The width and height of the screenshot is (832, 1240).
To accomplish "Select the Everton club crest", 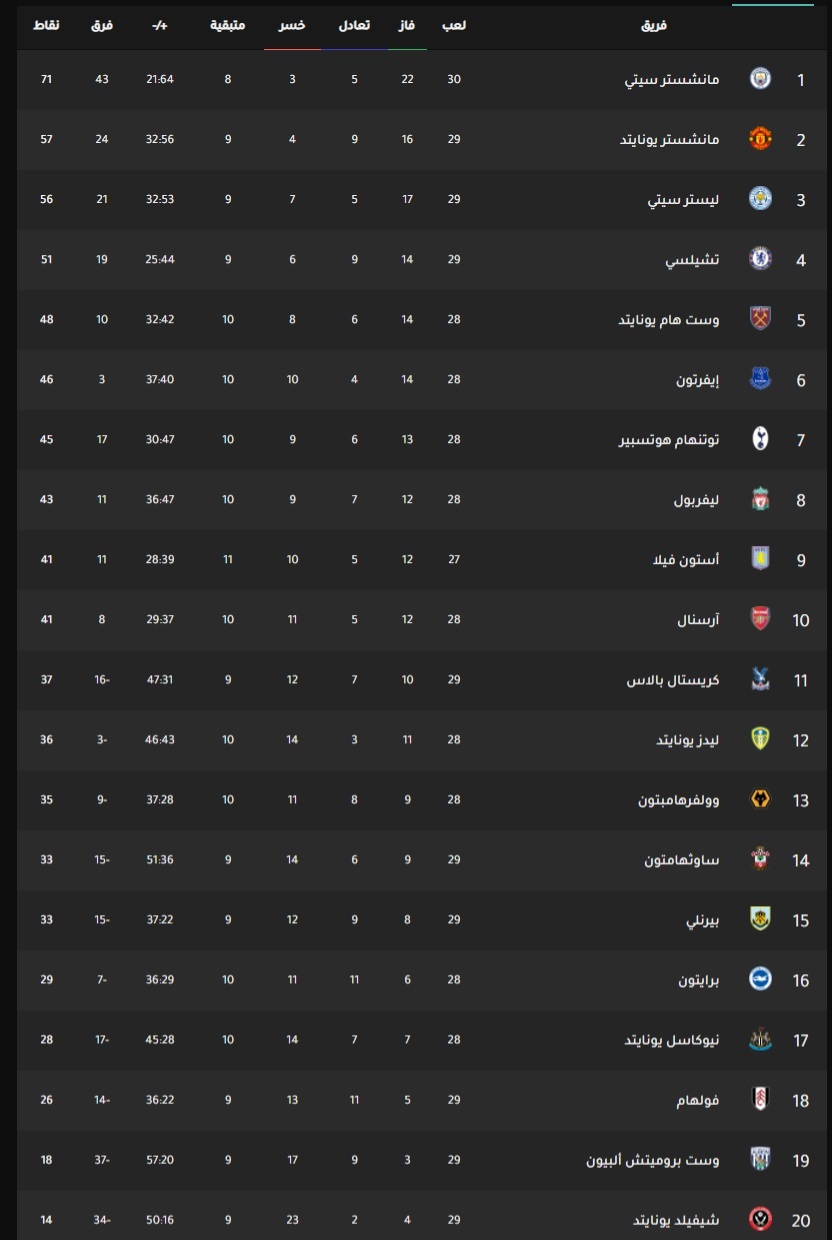I will click(x=760, y=379).
